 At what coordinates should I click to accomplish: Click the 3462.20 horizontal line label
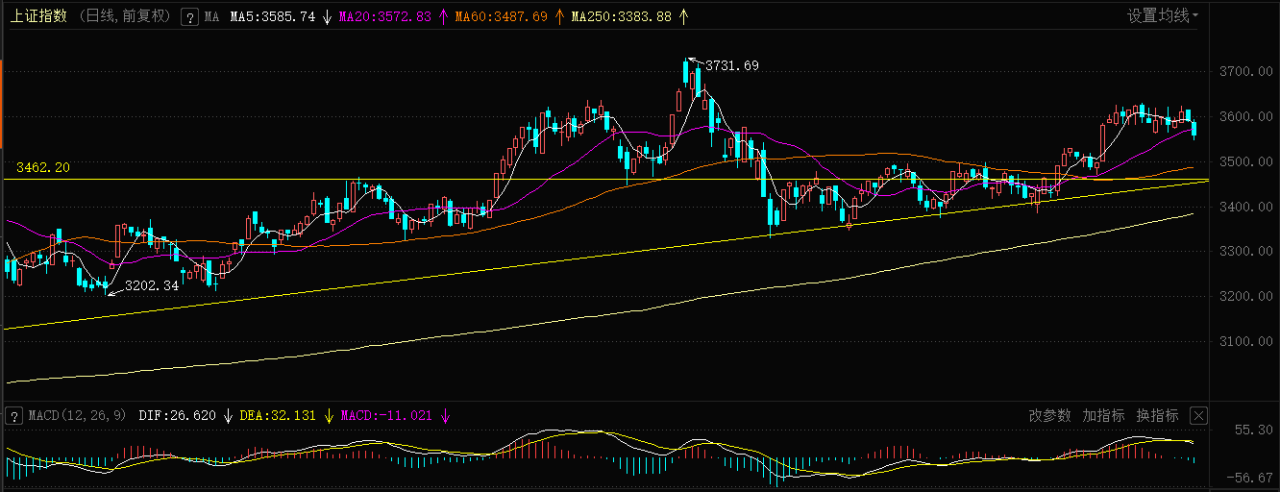(x=42, y=168)
